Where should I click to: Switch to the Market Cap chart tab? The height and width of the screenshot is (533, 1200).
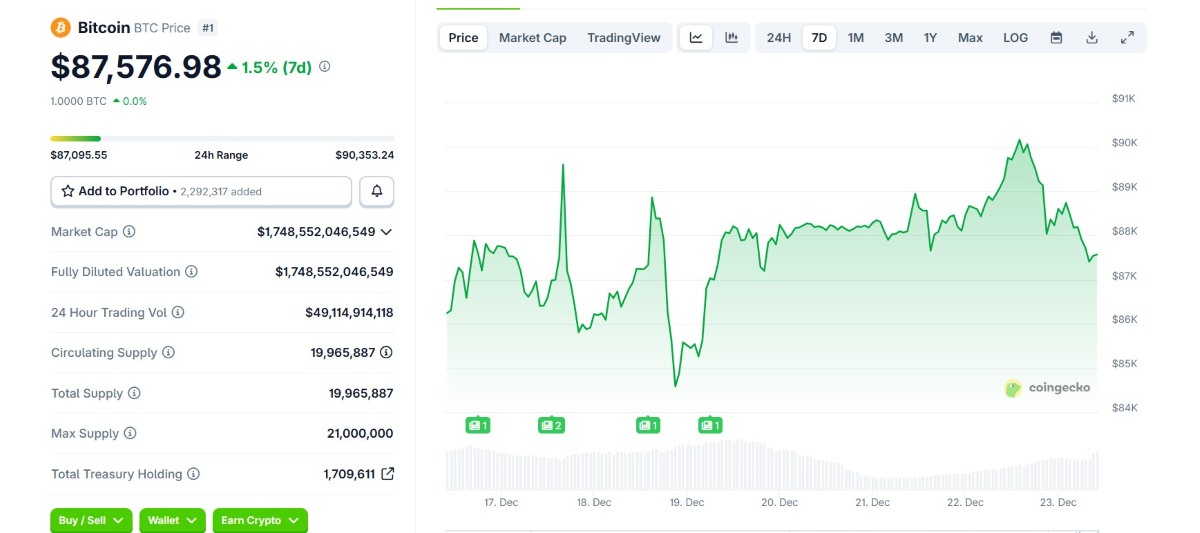point(532,38)
